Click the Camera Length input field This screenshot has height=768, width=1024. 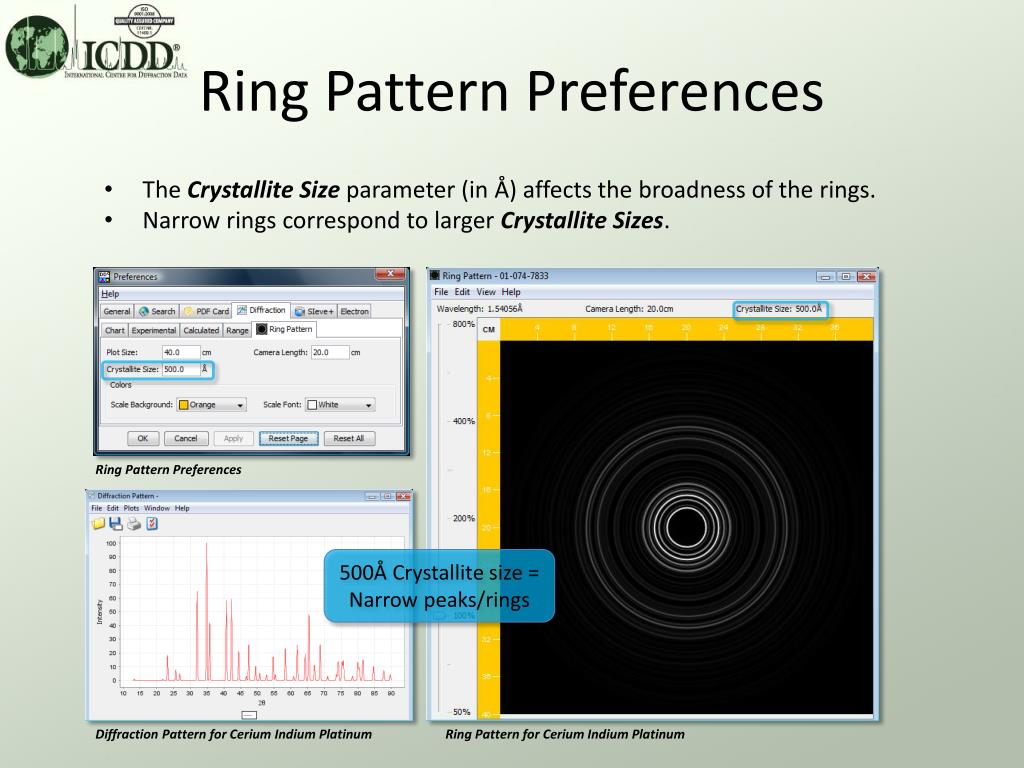click(330, 352)
